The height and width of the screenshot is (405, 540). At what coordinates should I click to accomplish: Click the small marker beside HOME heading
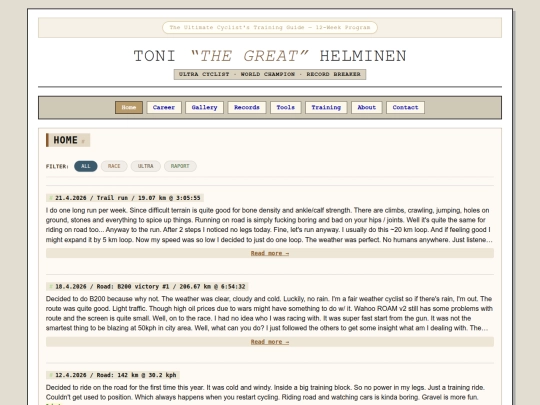(x=83, y=141)
